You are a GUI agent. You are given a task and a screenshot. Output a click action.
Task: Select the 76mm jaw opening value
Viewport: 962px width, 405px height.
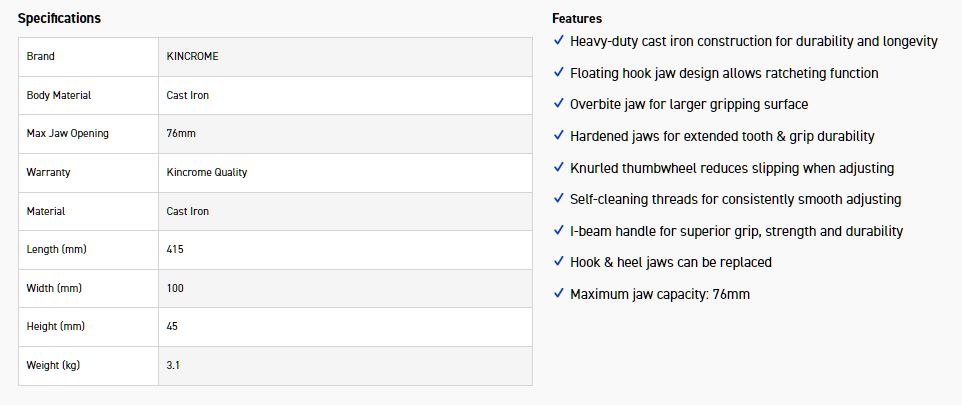[181, 134]
